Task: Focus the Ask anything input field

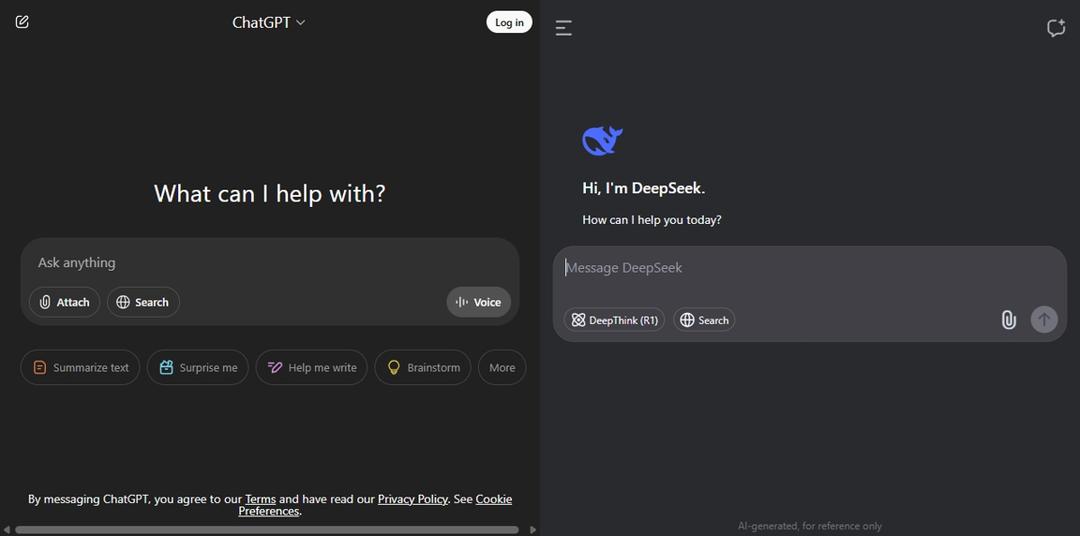Action: point(269,262)
